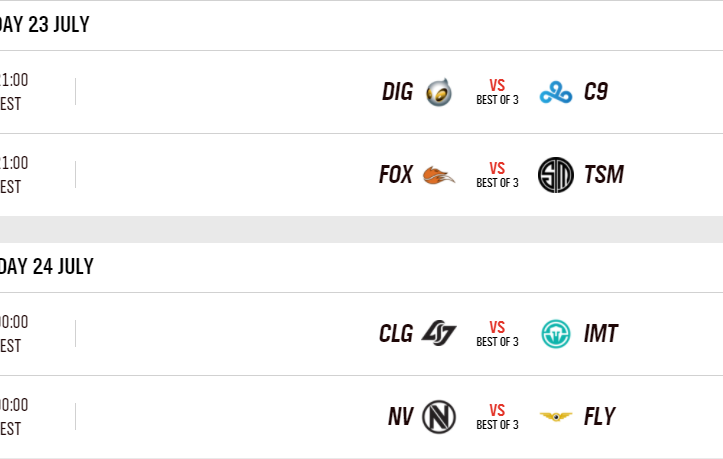Open the DIG team name link
Image resolution: width=723 pixels, height=459 pixels.
pos(397,93)
